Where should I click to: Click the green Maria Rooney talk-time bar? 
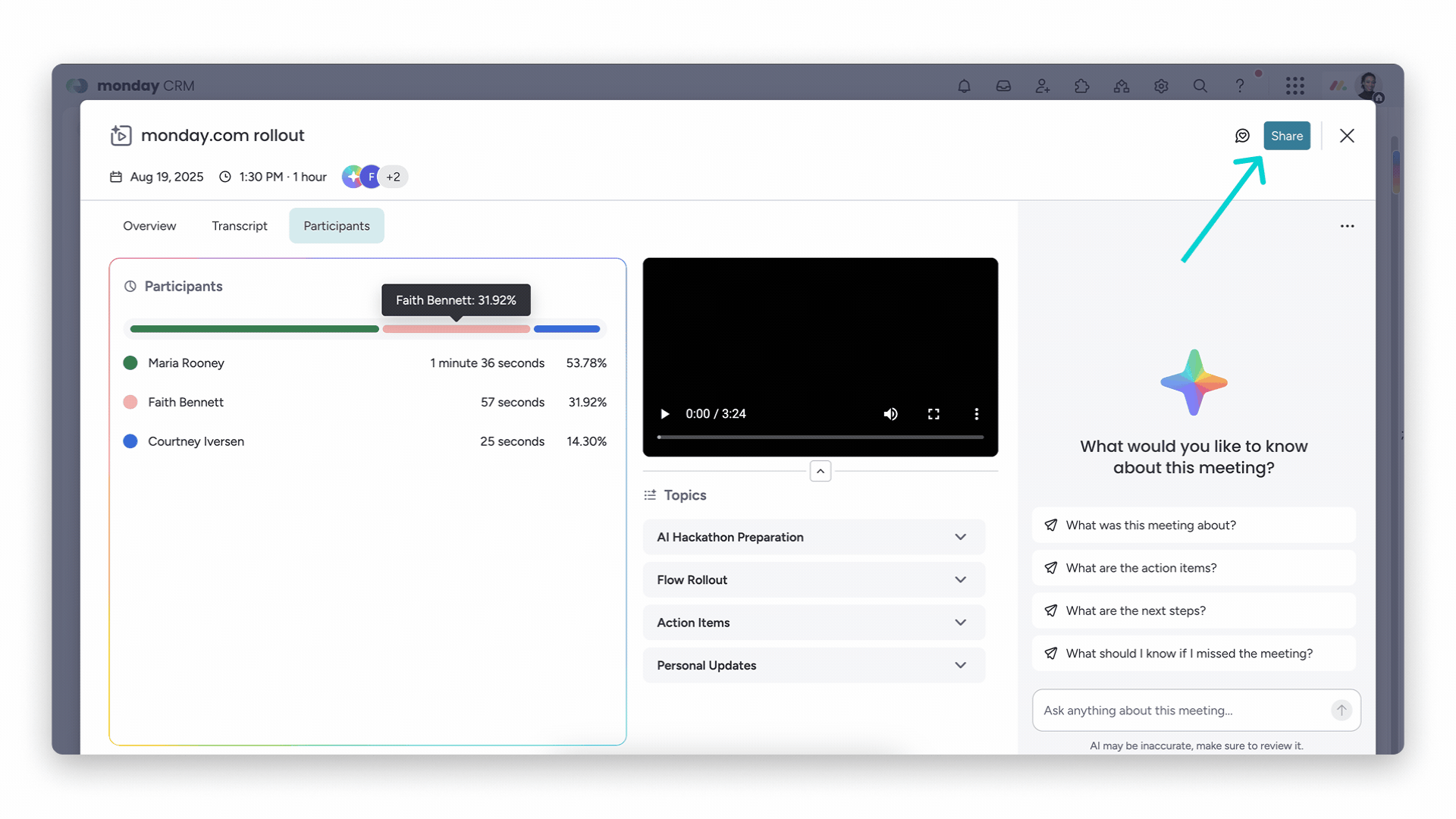coord(255,329)
